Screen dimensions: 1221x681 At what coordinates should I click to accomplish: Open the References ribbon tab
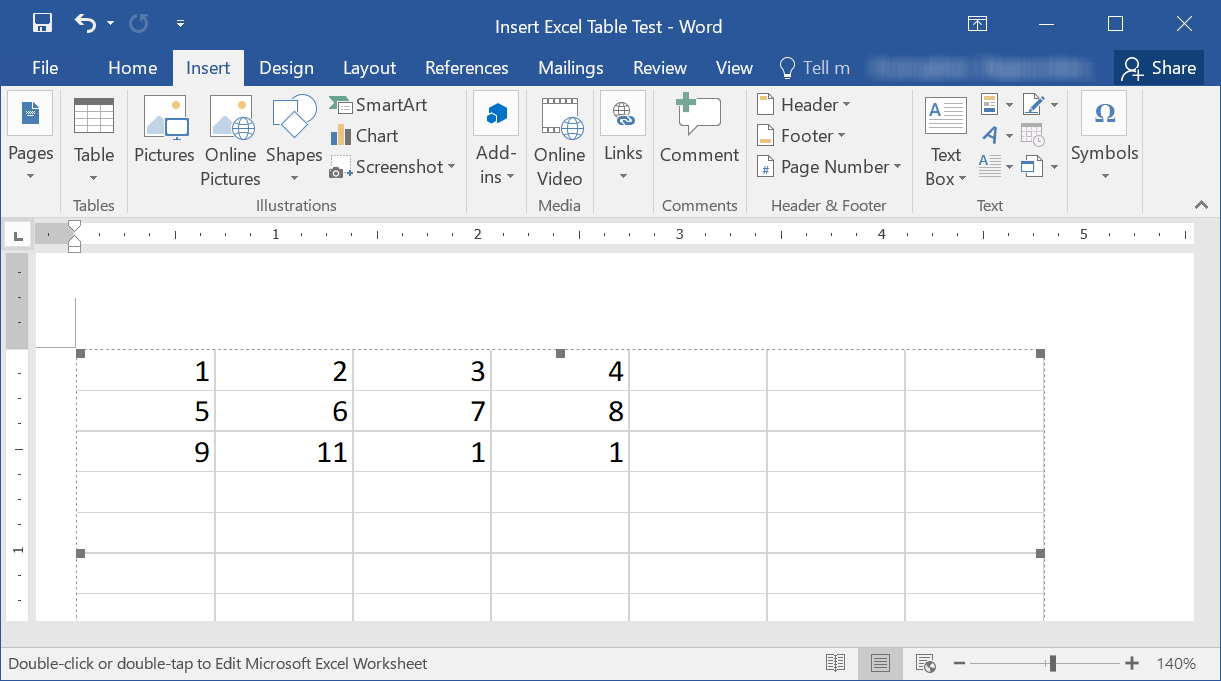tap(467, 67)
